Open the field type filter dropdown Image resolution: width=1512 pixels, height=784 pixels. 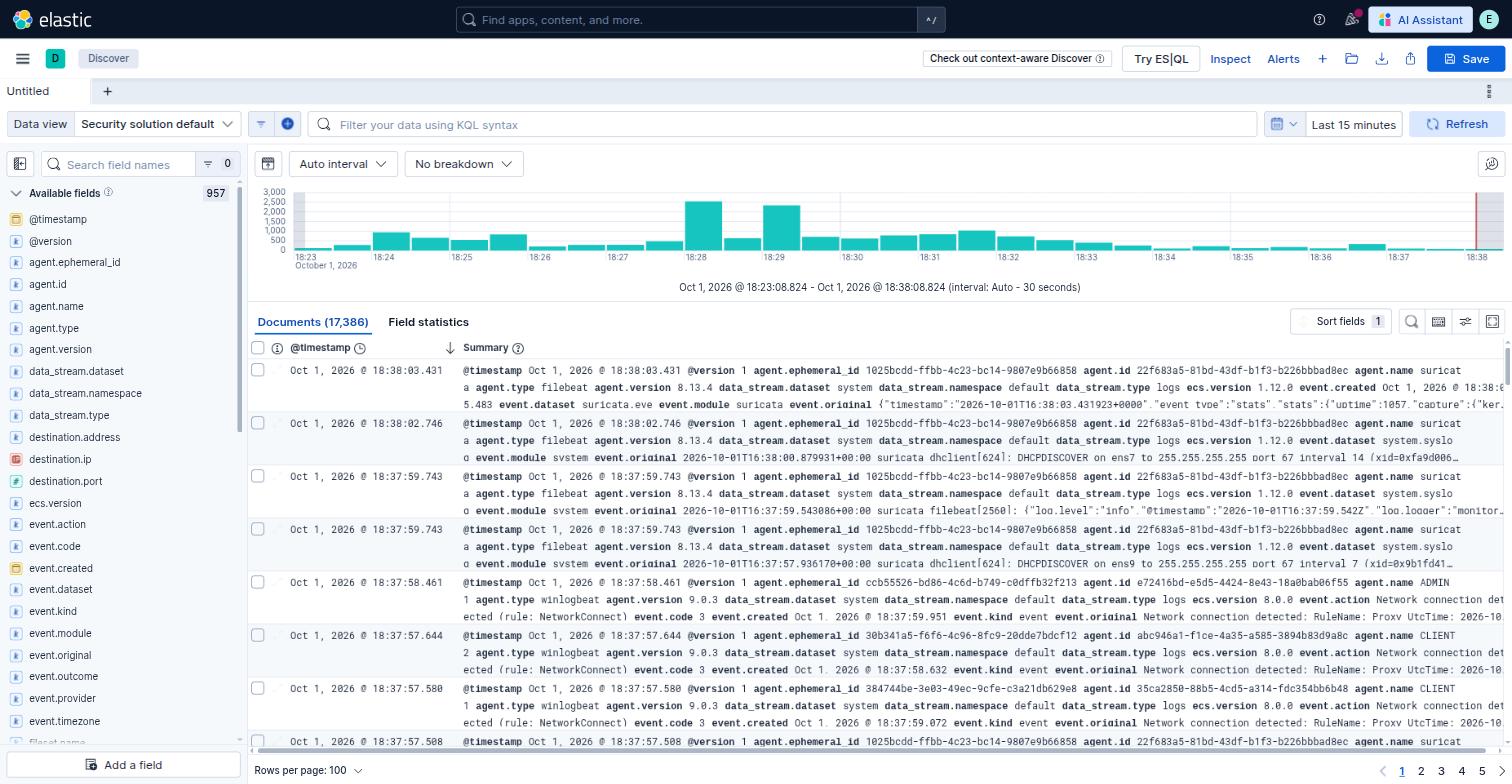tap(217, 164)
